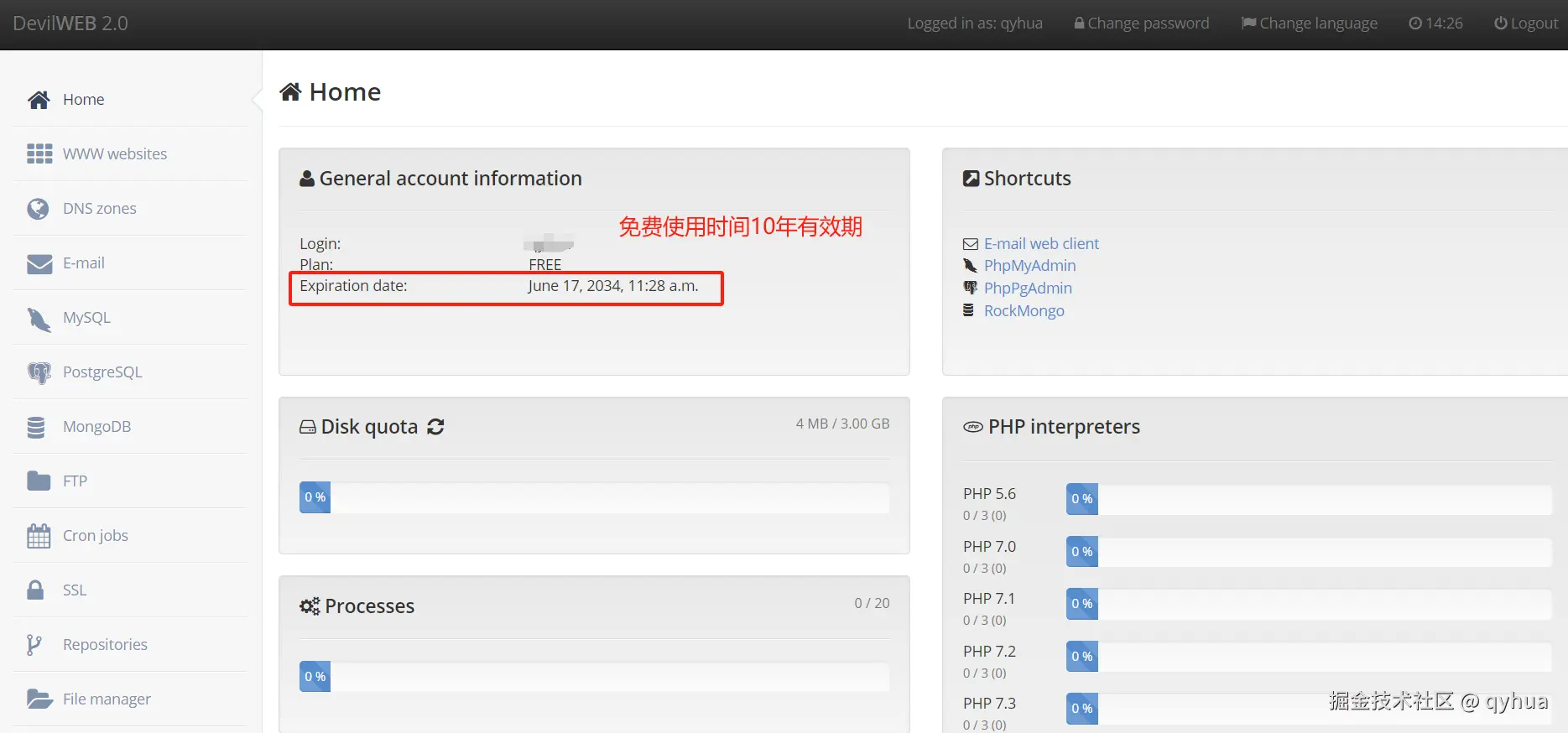Image resolution: width=1568 pixels, height=733 pixels.
Task: Click the 'Shortcuts' panel heading
Action: click(x=1028, y=179)
